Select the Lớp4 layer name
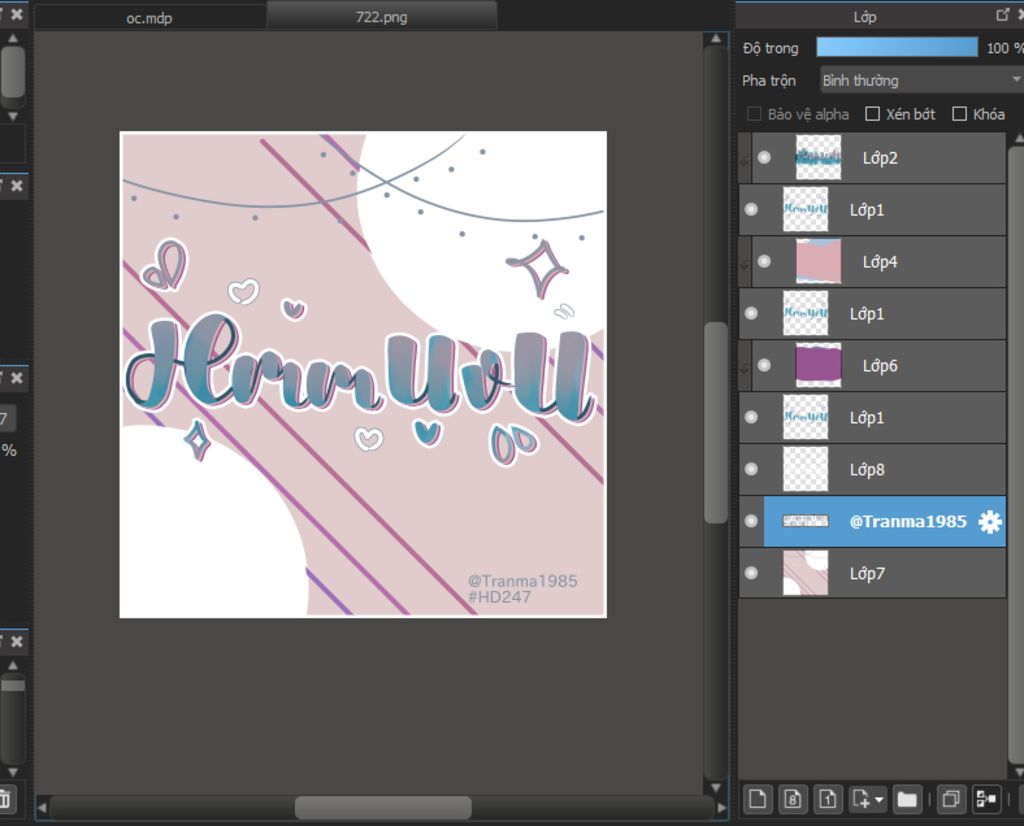Image resolution: width=1024 pixels, height=826 pixels. click(x=880, y=262)
